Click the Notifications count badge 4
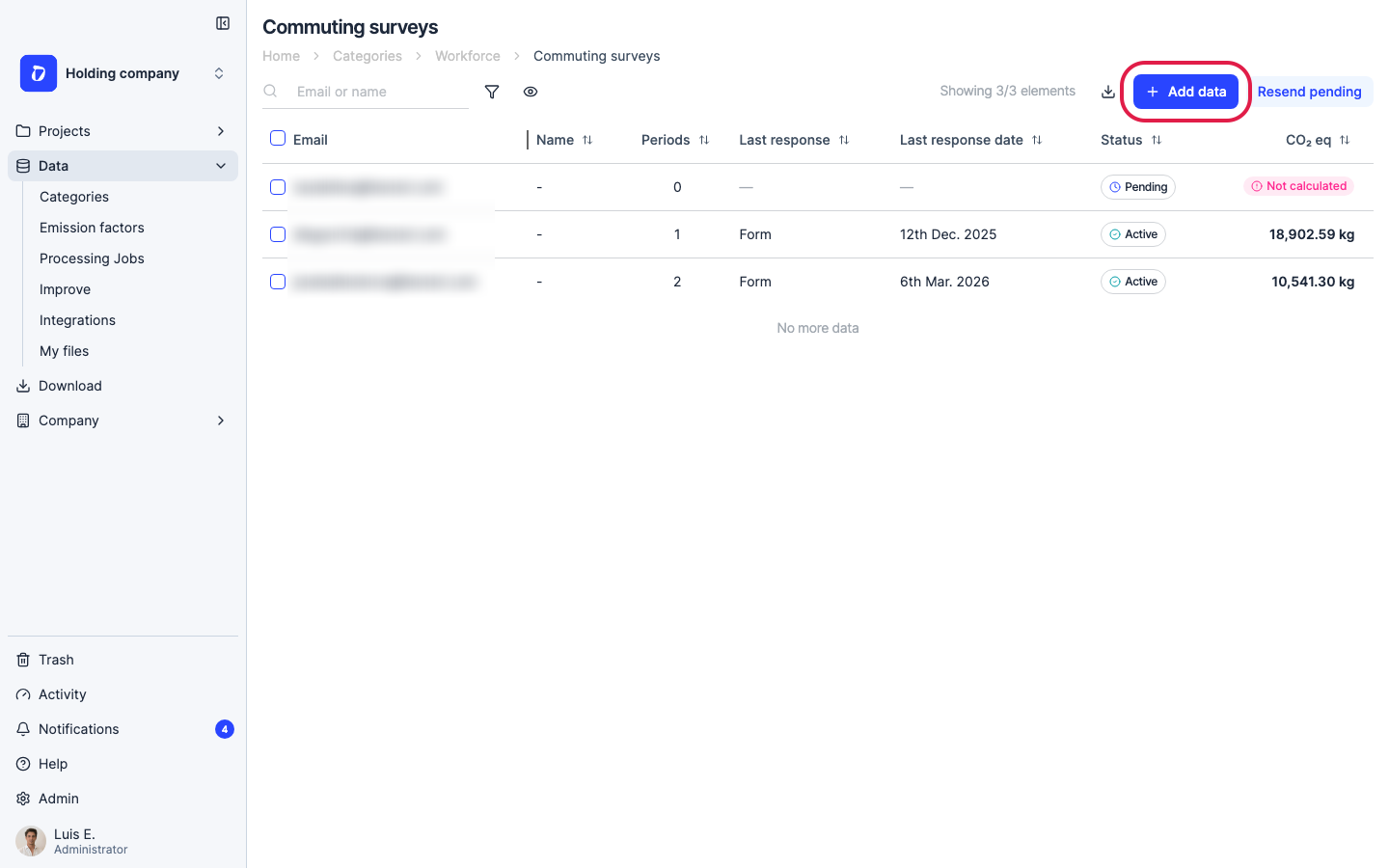This screenshot has height=868, width=1389. click(x=225, y=729)
